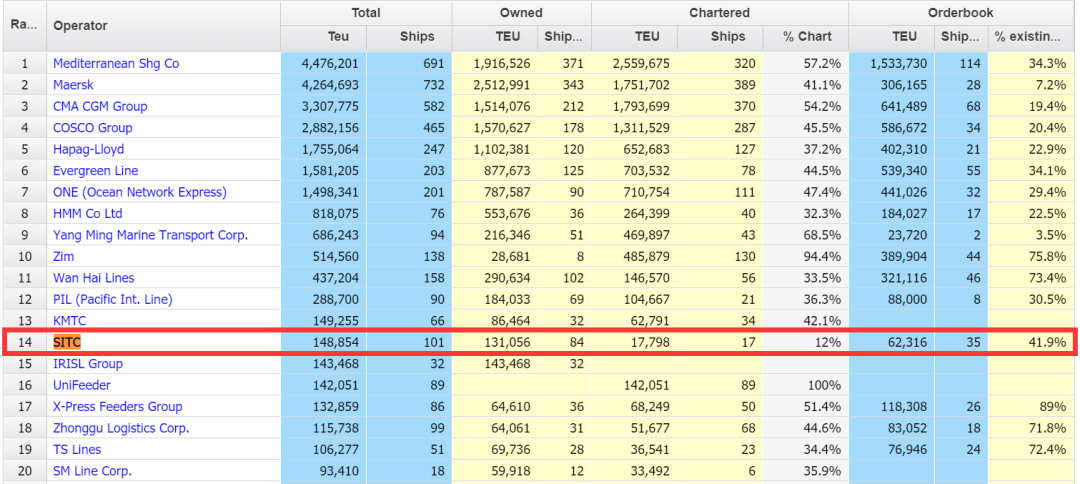Click the Rank column header
This screenshot has height=484, width=1080.
(x=23, y=25)
